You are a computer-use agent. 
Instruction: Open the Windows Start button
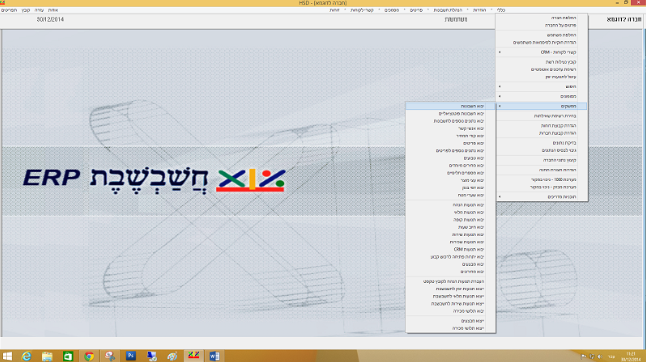pyautogui.click(x=7, y=356)
